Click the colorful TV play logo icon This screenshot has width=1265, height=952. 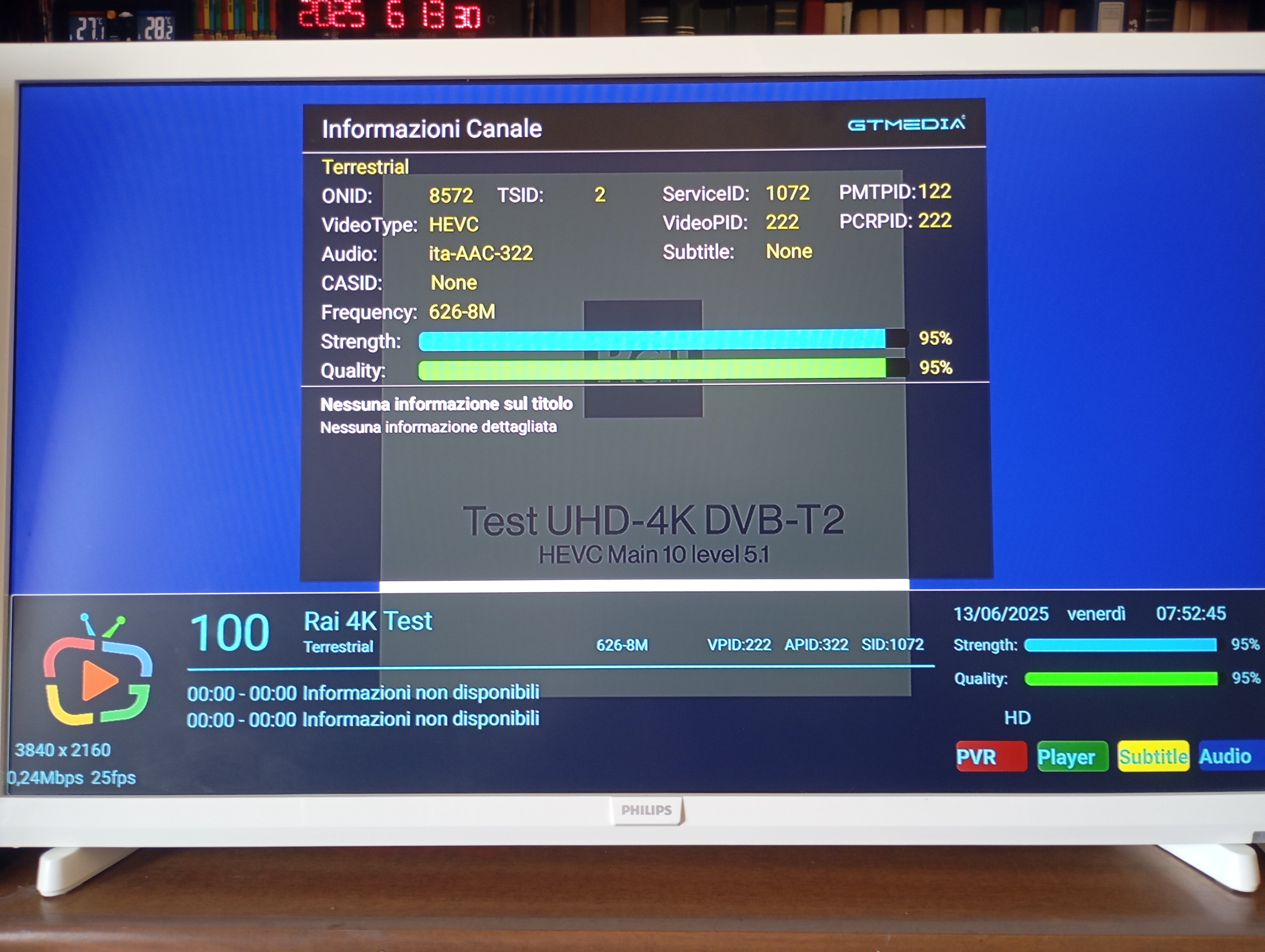coord(98,670)
